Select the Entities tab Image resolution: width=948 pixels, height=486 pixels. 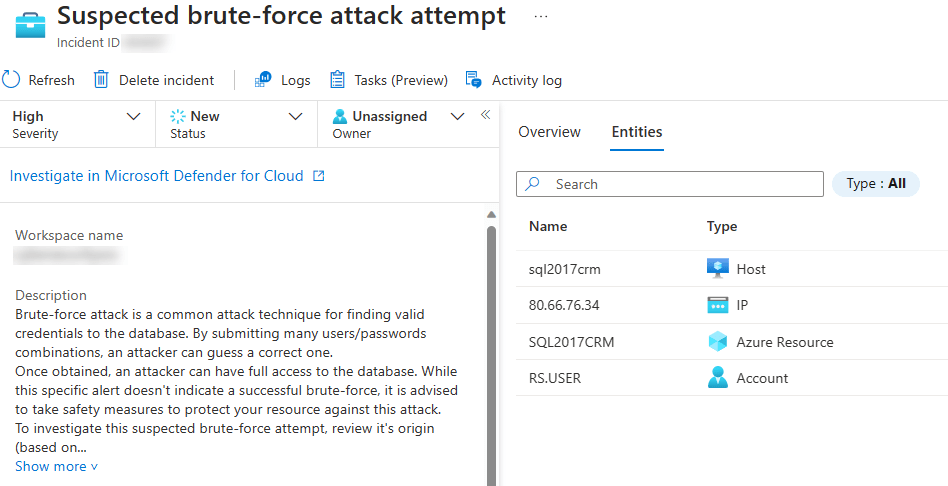pyautogui.click(x=637, y=132)
